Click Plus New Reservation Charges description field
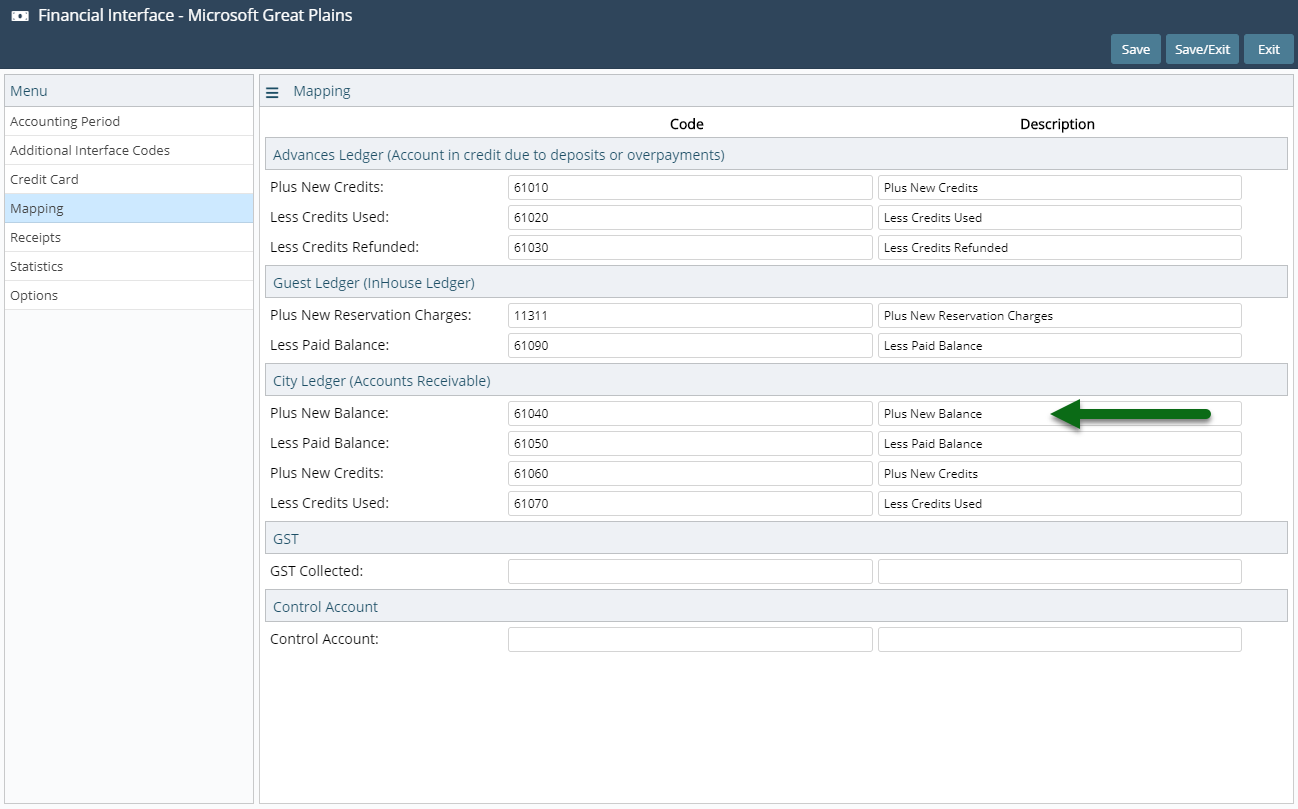 coord(1060,315)
